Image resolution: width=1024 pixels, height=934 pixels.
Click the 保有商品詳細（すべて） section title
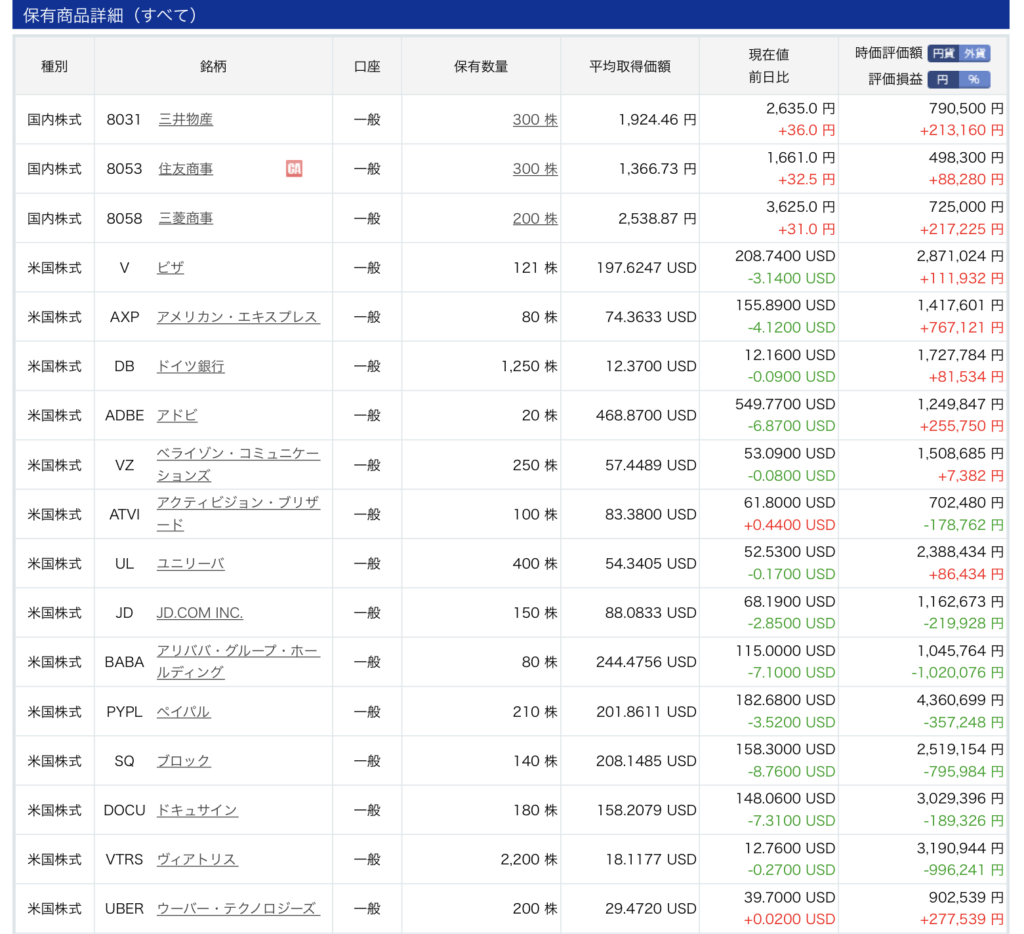pos(110,15)
